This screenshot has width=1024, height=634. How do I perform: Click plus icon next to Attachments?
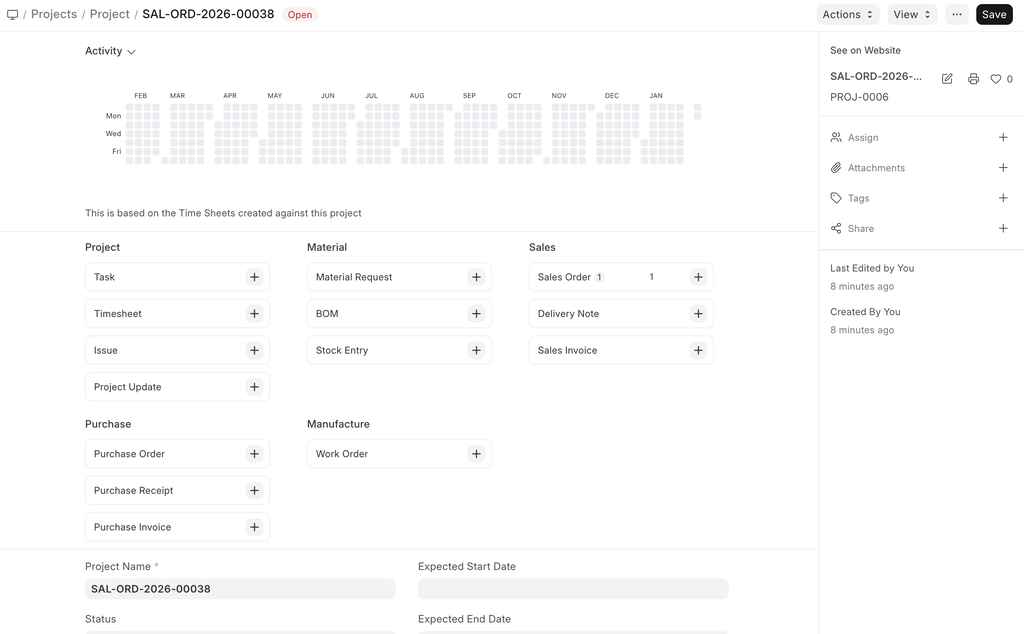pyautogui.click(x=1003, y=168)
